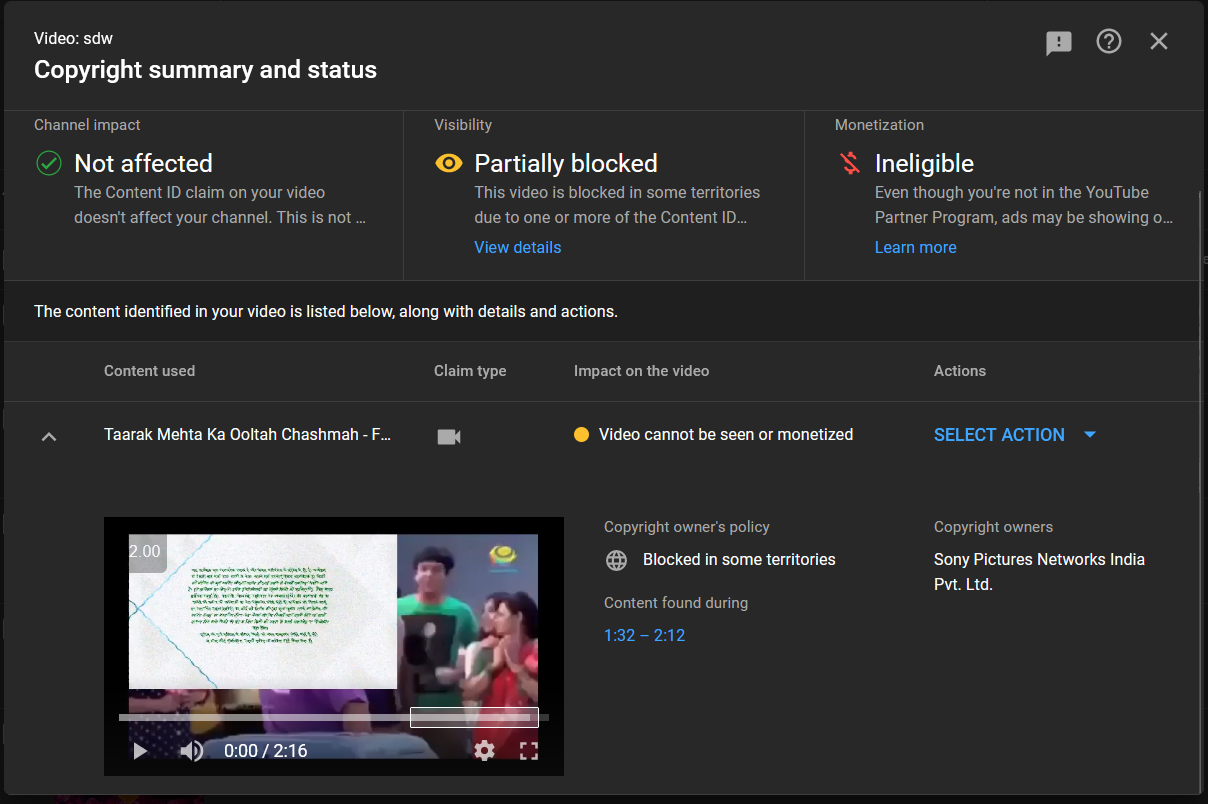Viewport: 1208px width, 804px height.
Task: Click the globe icon for territory policy
Action: coord(617,560)
